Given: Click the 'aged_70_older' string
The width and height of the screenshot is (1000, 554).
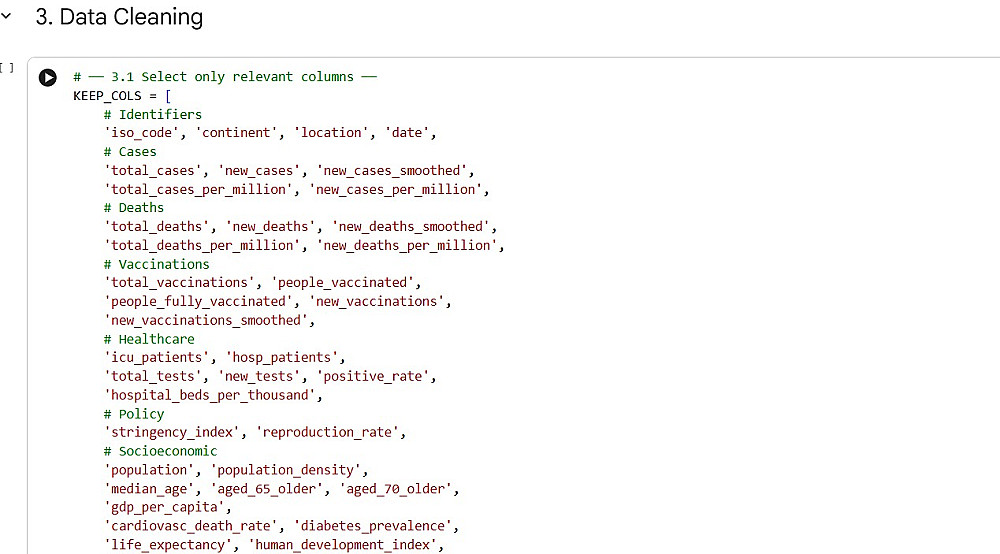Looking at the screenshot, I should coord(395,489).
